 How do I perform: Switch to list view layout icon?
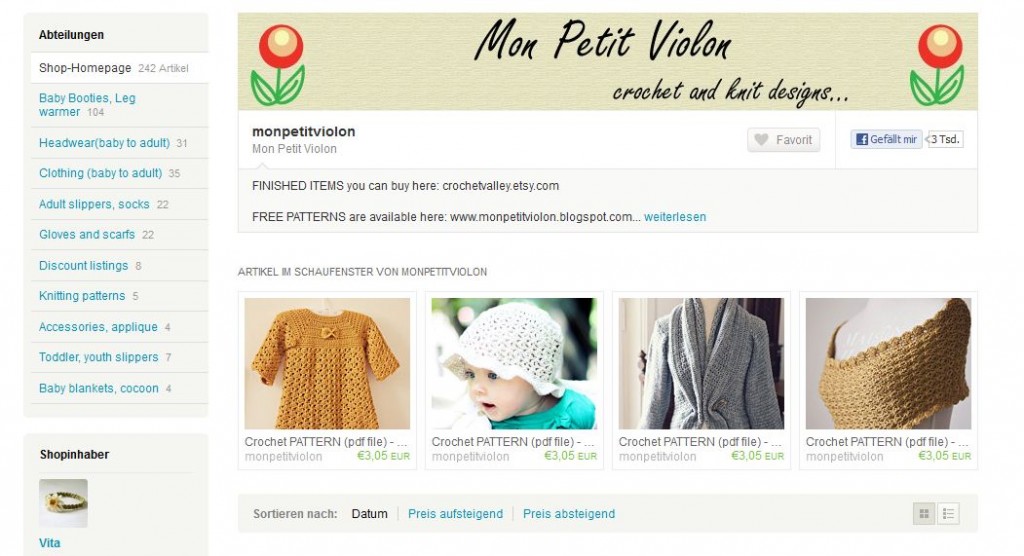pyautogui.click(x=948, y=514)
